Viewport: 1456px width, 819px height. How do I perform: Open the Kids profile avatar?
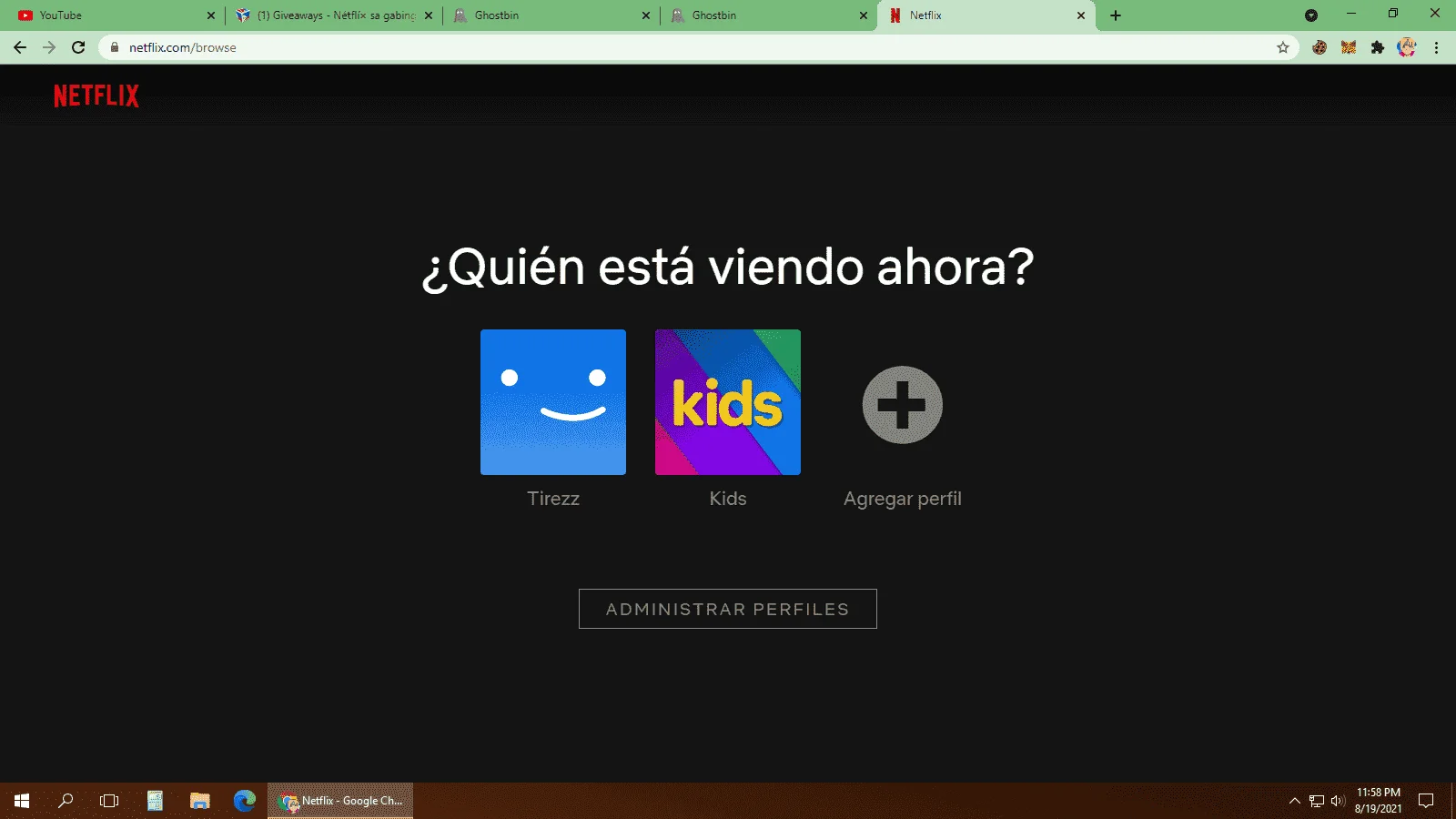(728, 402)
